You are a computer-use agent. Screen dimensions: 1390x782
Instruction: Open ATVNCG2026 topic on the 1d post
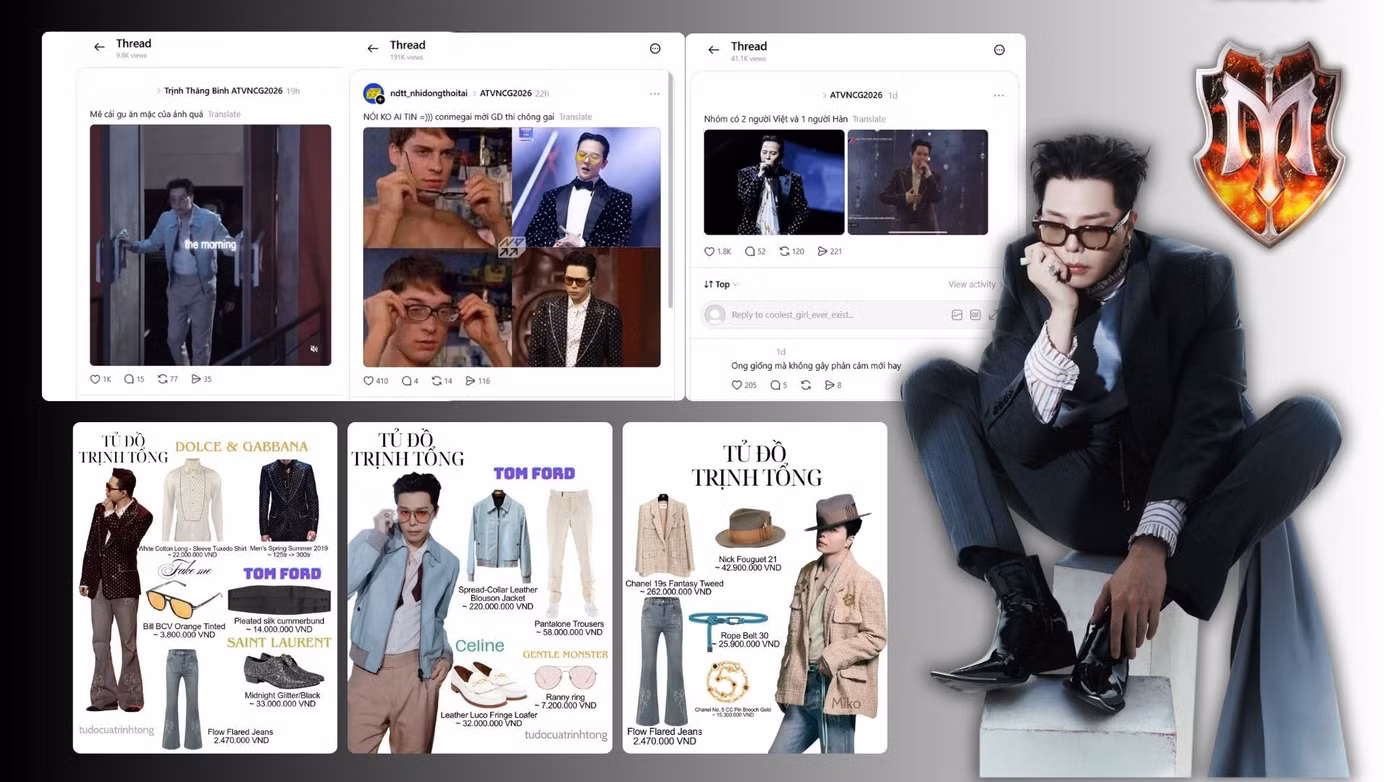856,95
